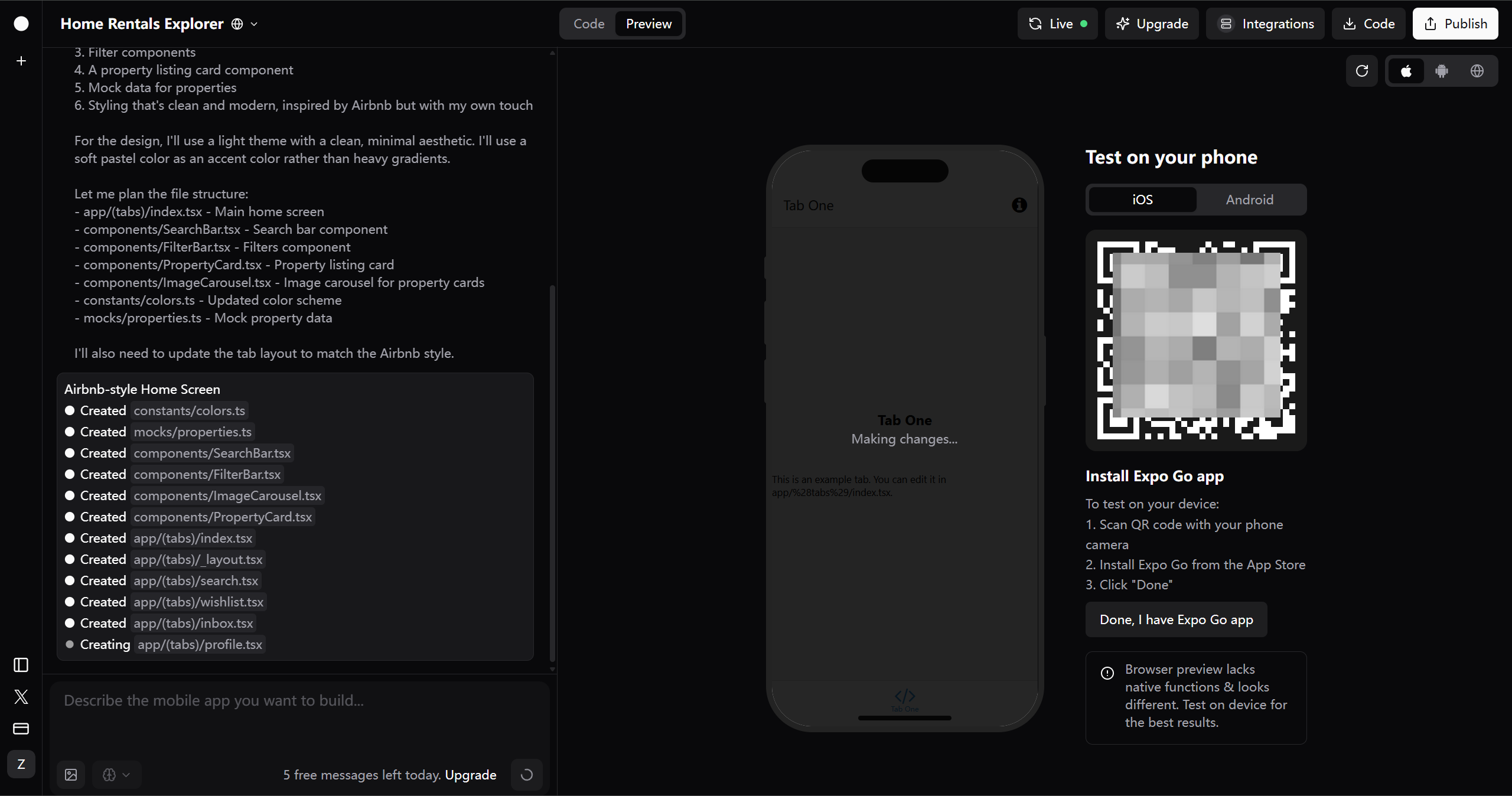Click the Publish button

pos(1455,24)
